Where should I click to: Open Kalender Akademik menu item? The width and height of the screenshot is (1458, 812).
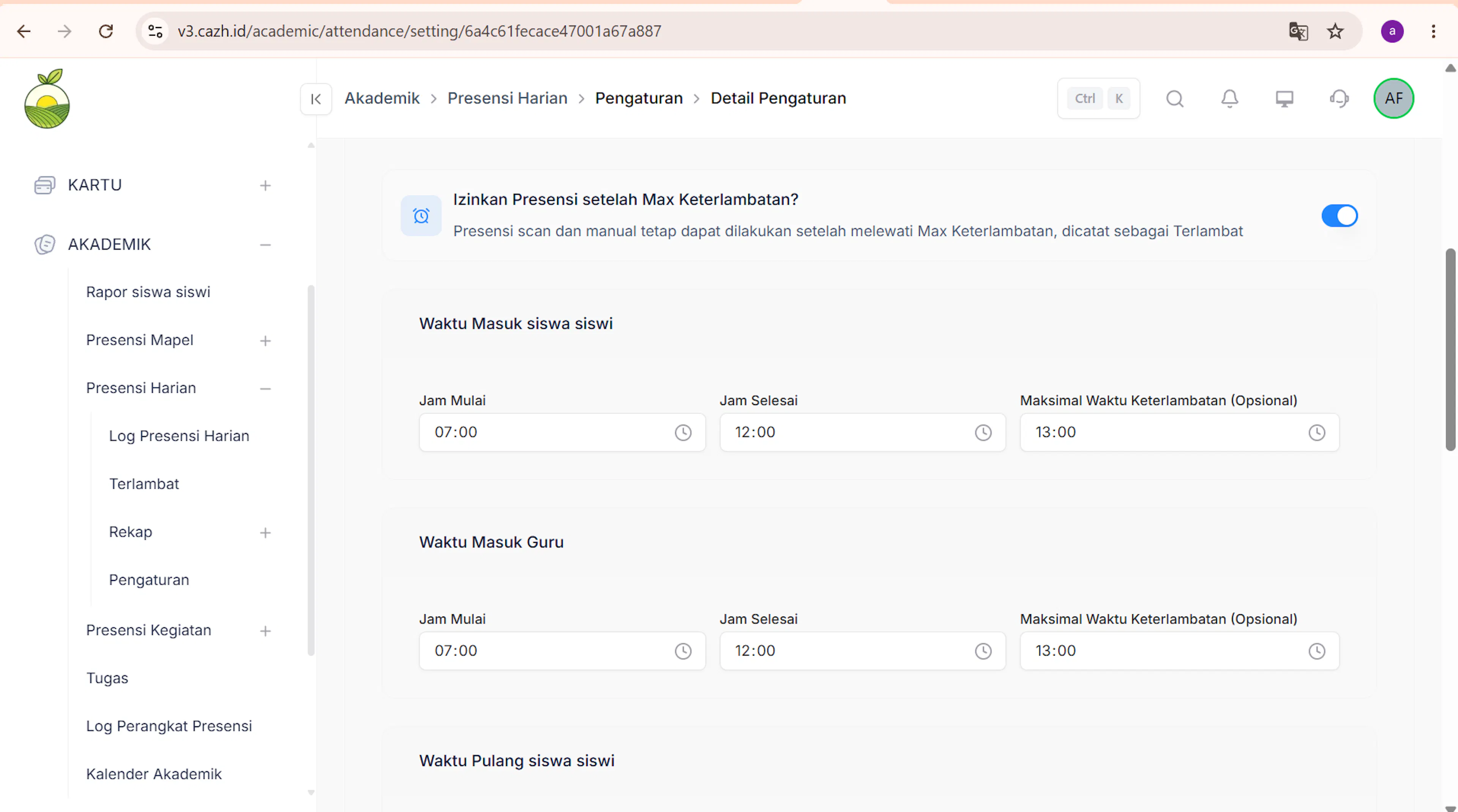pyautogui.click(x=154, y=774)
